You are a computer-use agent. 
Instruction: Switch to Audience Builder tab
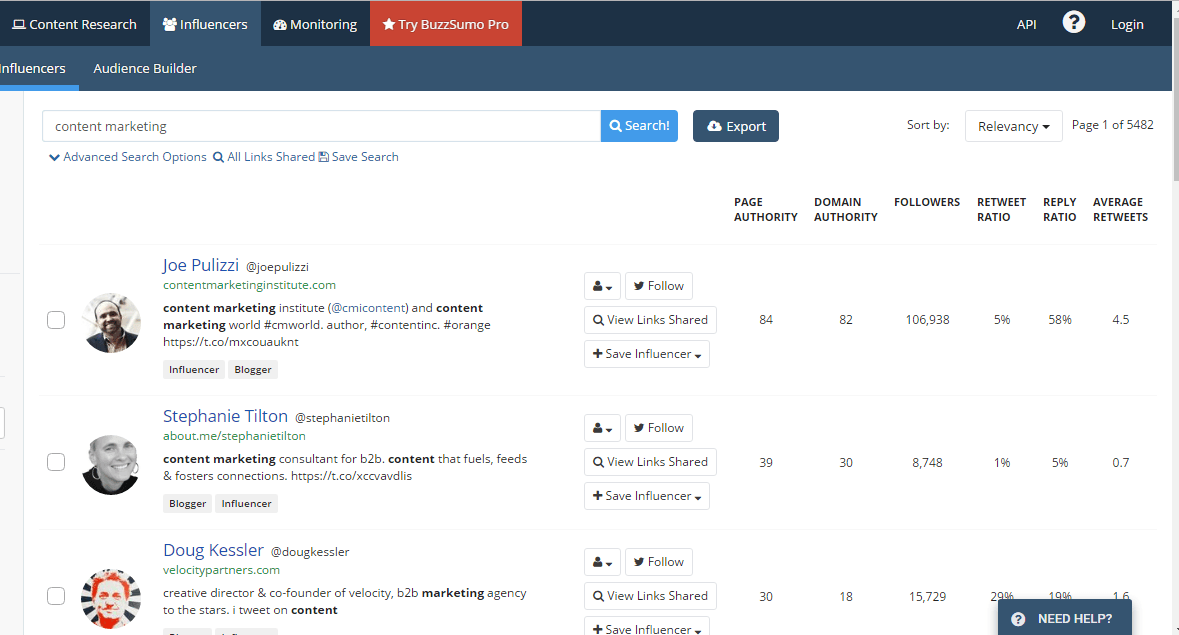tap(144, 68)
